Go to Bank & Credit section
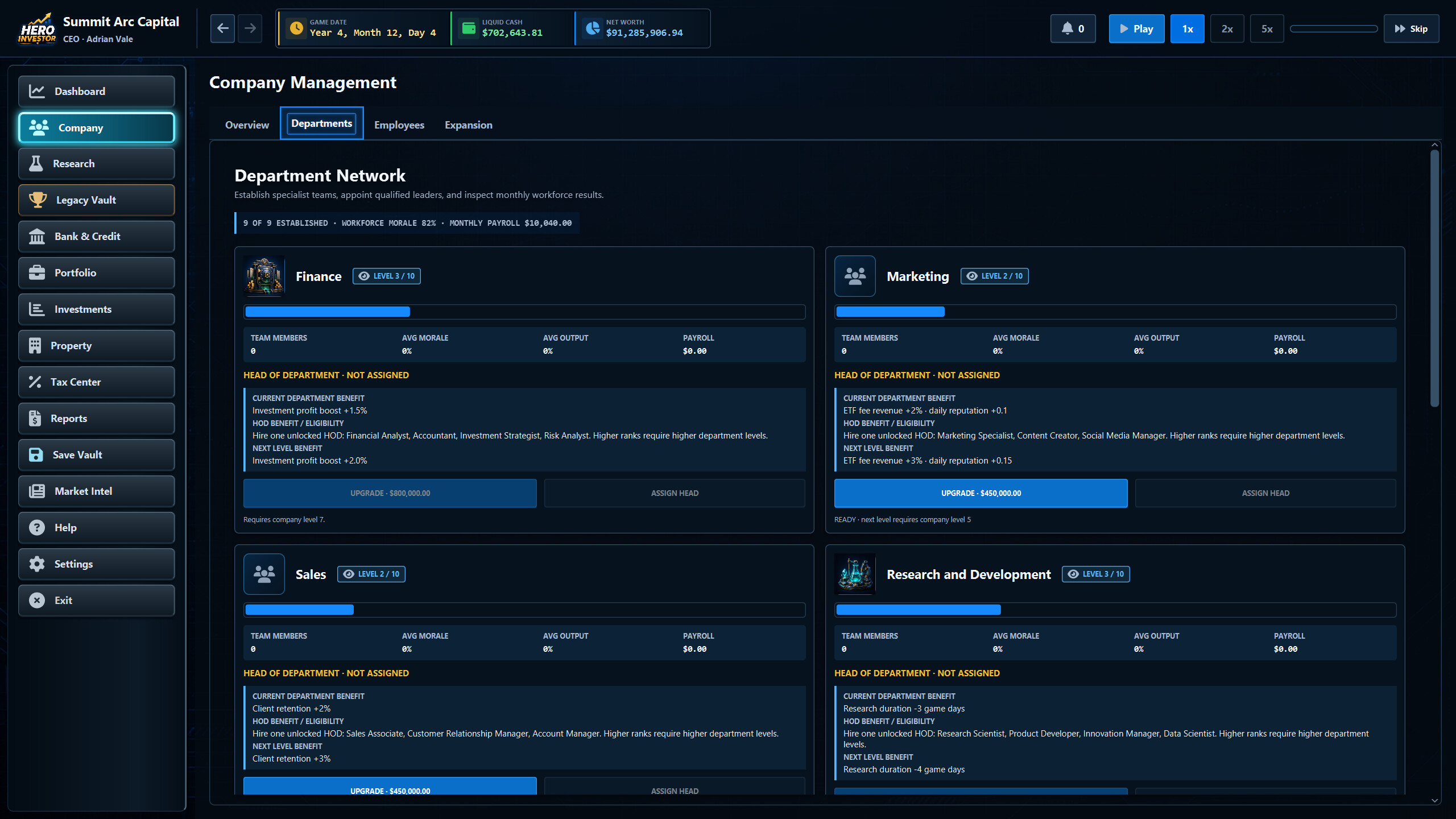The height and width of the screenshot is (819, 1456). [x=96, y=237]
